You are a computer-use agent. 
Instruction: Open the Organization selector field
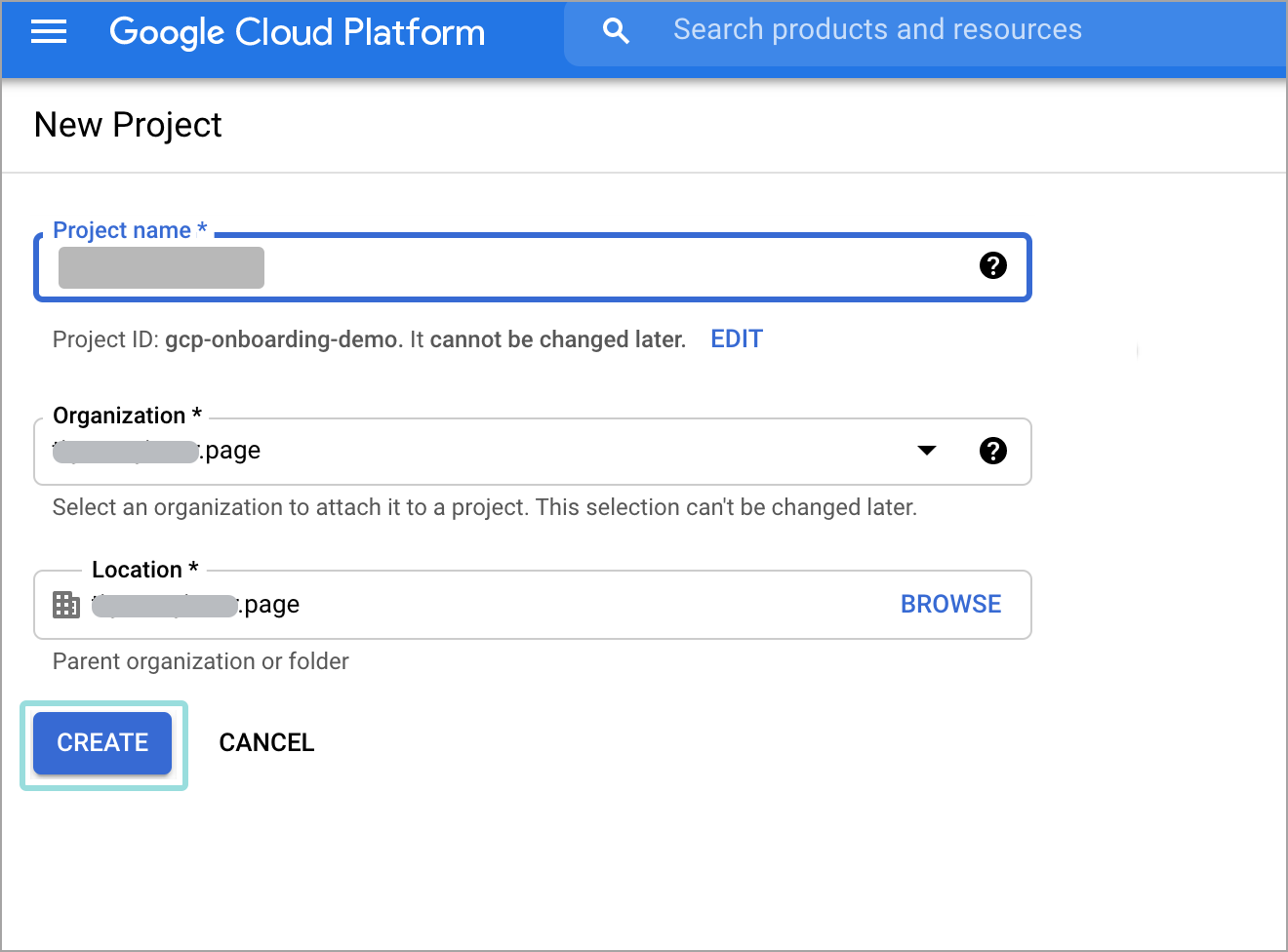pyautogui.click(x=488, y=451)
